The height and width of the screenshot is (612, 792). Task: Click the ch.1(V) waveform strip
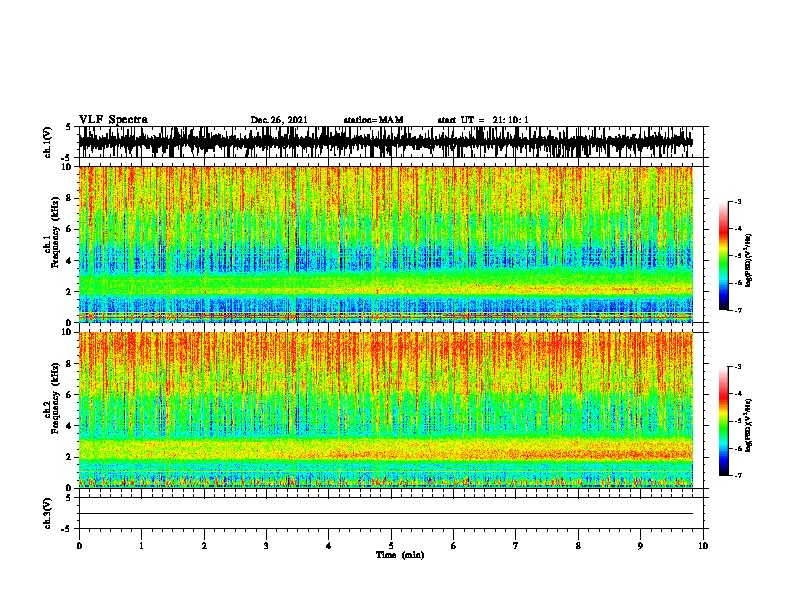point(385,142)
